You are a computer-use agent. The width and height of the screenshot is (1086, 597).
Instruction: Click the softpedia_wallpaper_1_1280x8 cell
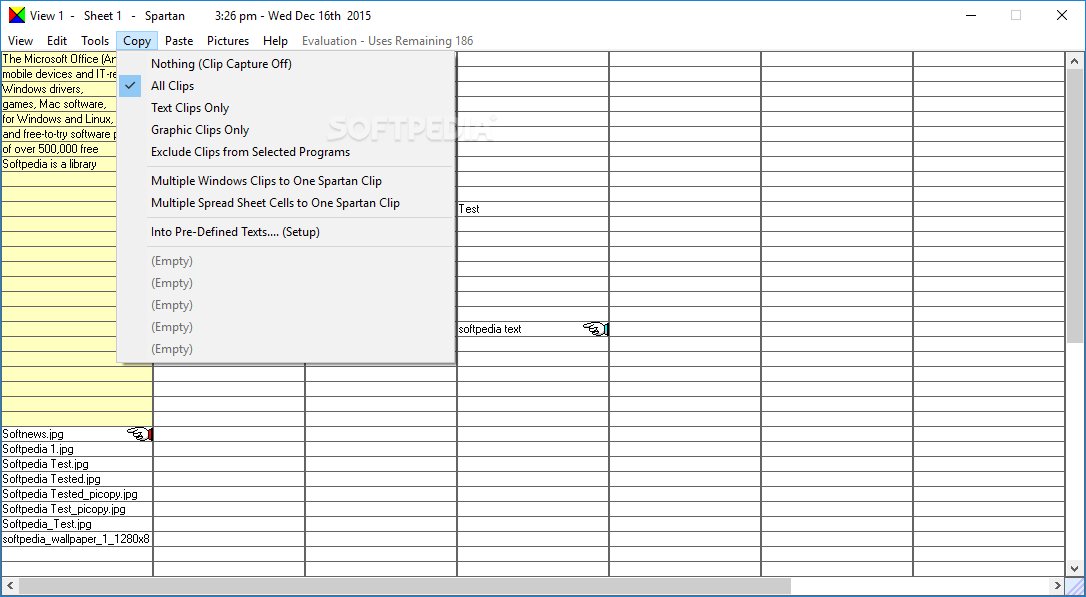77,540
